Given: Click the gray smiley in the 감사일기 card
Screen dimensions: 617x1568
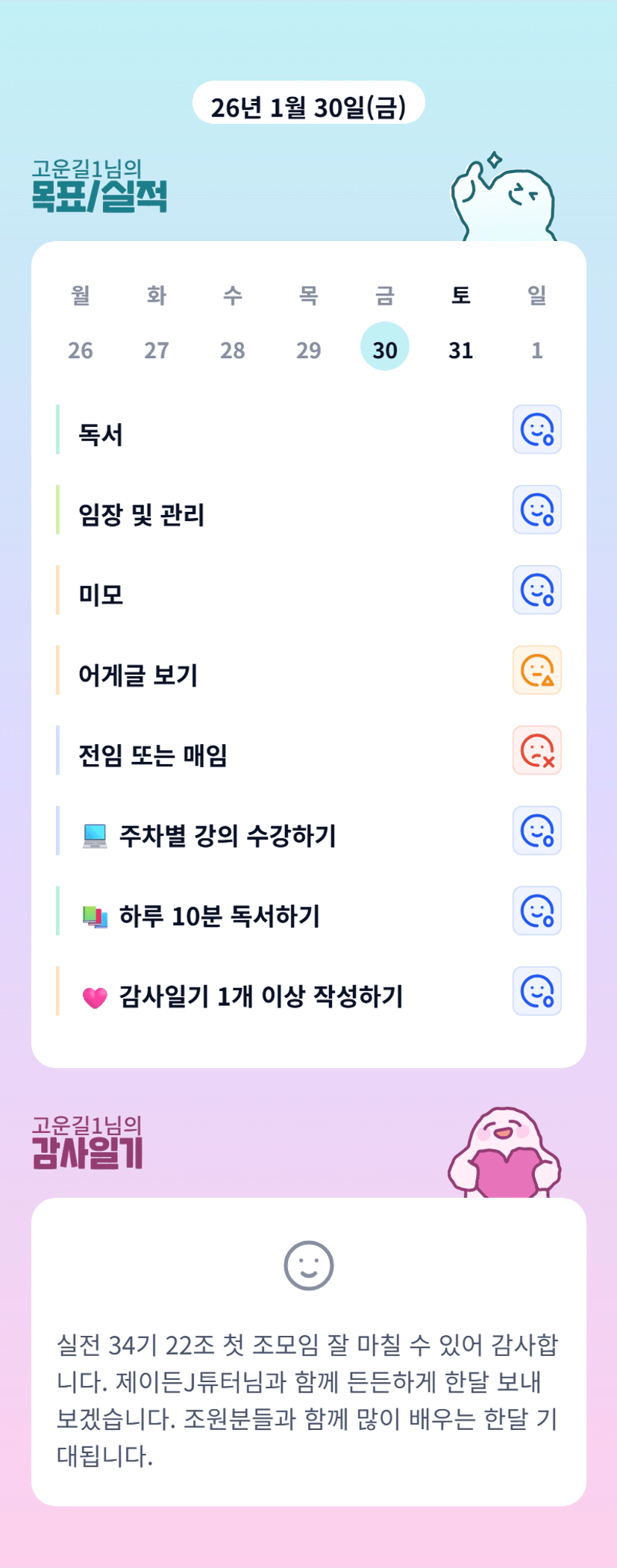Looking at the screenshot, I should (308, 1266).
